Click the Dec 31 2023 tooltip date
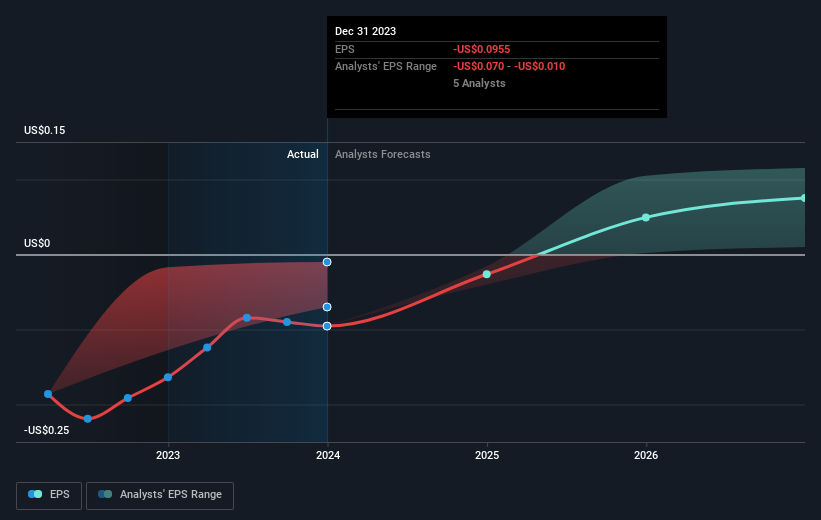 (365, 31)
